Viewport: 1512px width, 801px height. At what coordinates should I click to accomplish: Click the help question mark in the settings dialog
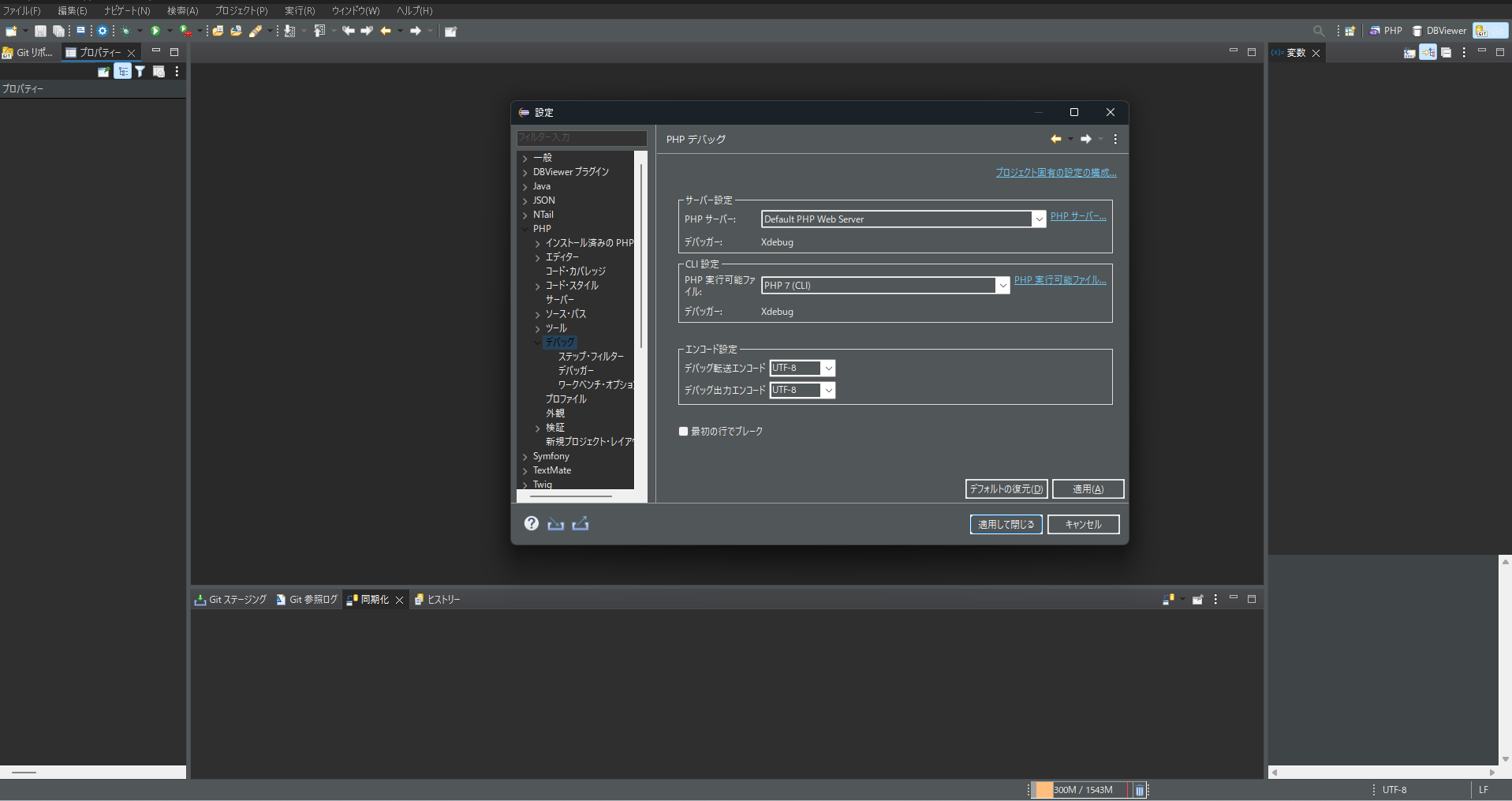pos(530,523)
